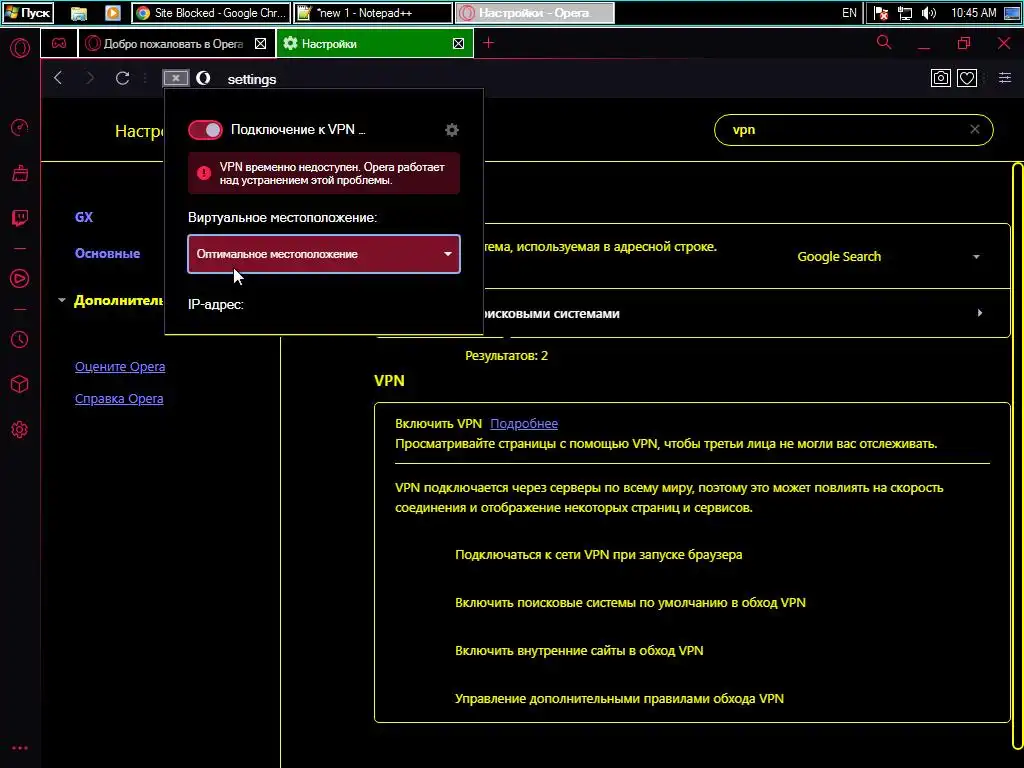Open Оптимальное местоположение location dropdown
The height and width of the screenshot is (768, 1024).
324,254
